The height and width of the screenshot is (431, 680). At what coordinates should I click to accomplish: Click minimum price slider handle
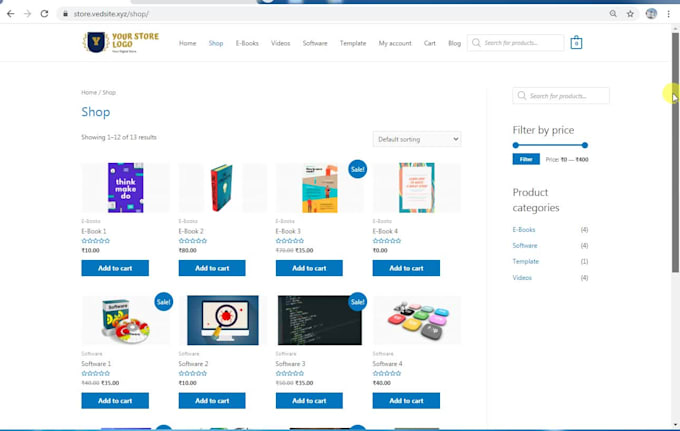coord(516,145)
